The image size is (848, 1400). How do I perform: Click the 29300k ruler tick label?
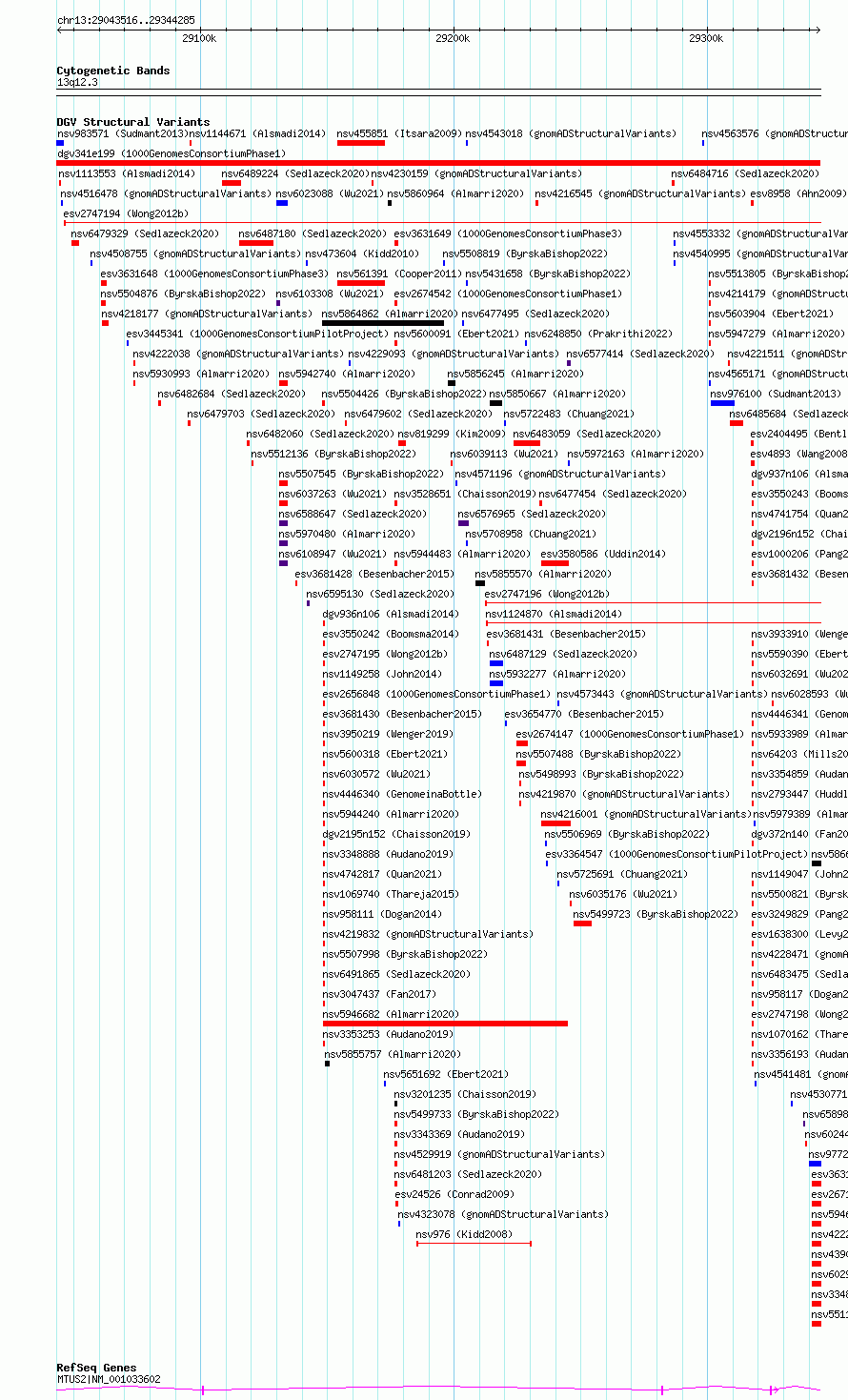[706, 38]
